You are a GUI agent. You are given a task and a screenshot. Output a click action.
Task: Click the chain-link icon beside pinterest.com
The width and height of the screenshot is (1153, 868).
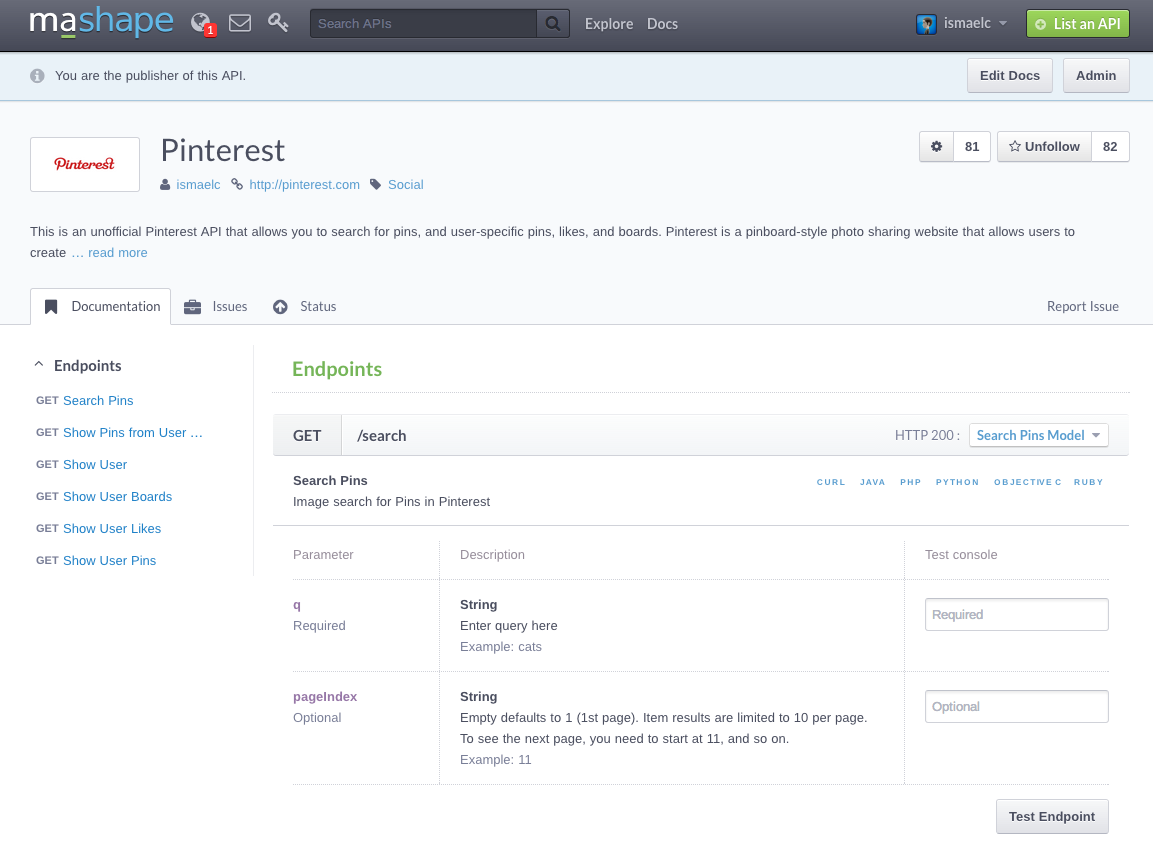[x=237, y=185]
